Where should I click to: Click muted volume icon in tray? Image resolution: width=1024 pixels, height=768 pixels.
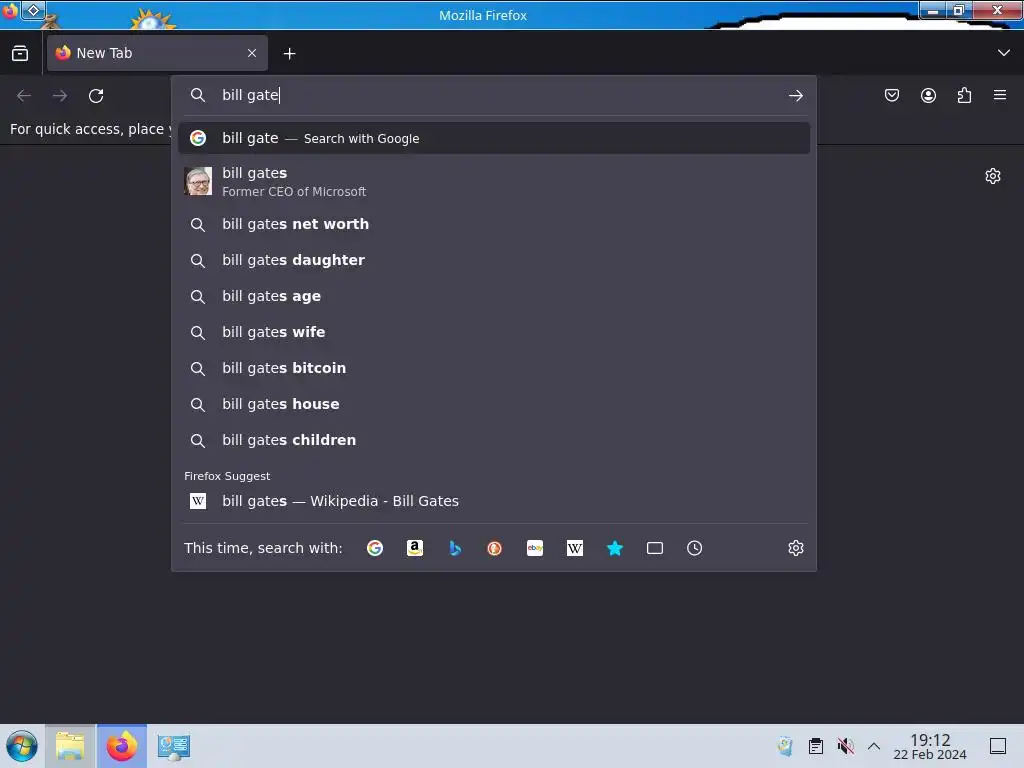(846, 746)
